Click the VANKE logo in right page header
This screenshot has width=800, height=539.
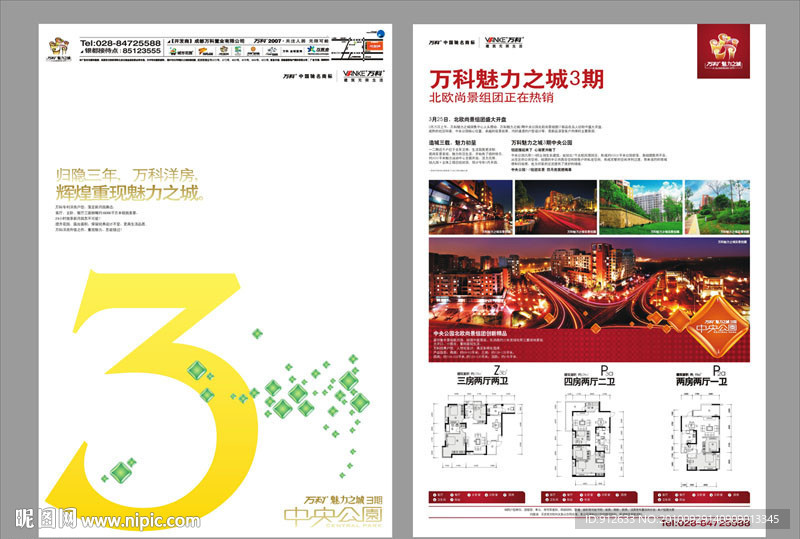(x=504, y=42)
